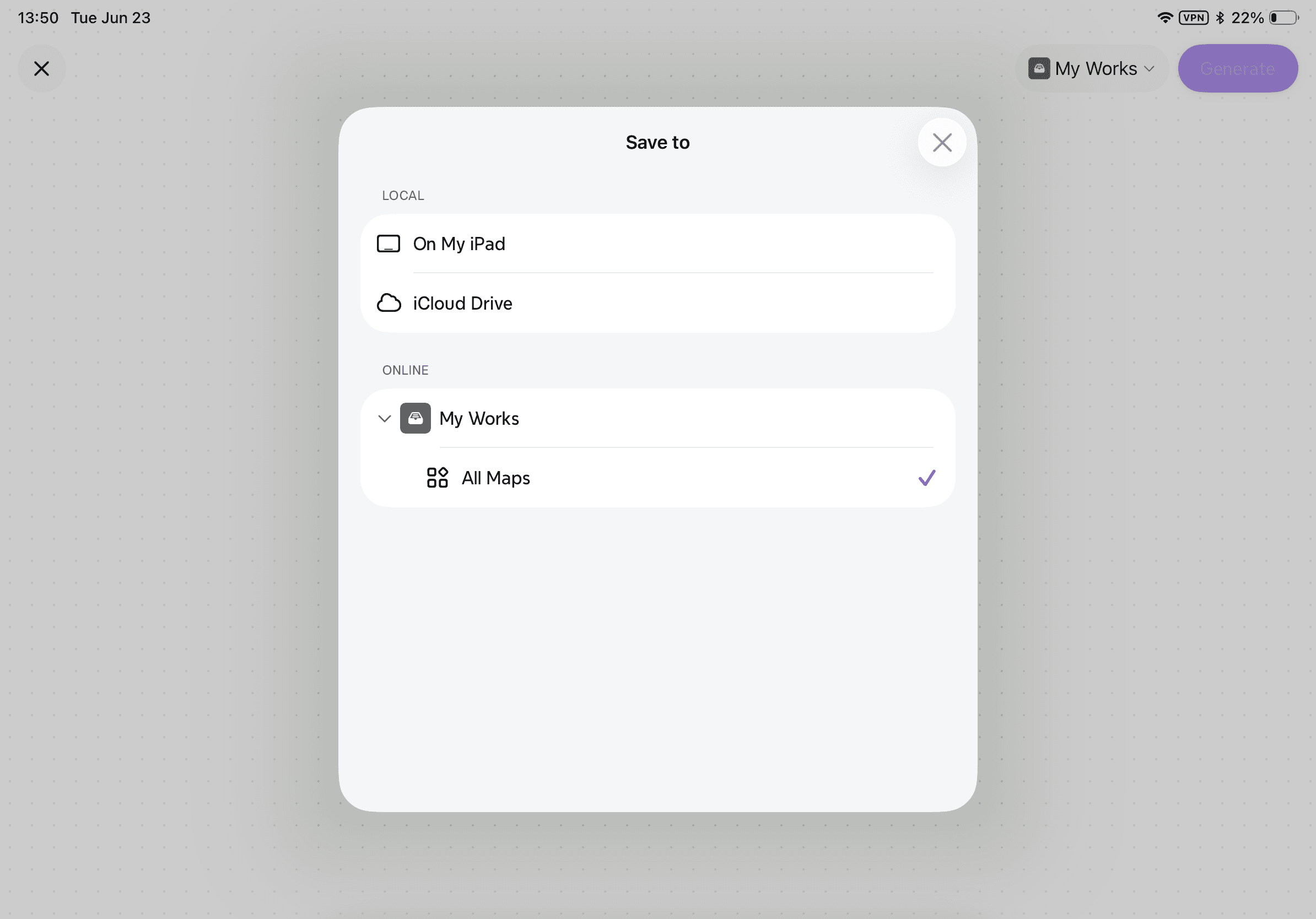Click the ONLINE section header
Viewport: 1316px width, 919px height.
coord(405,370)
